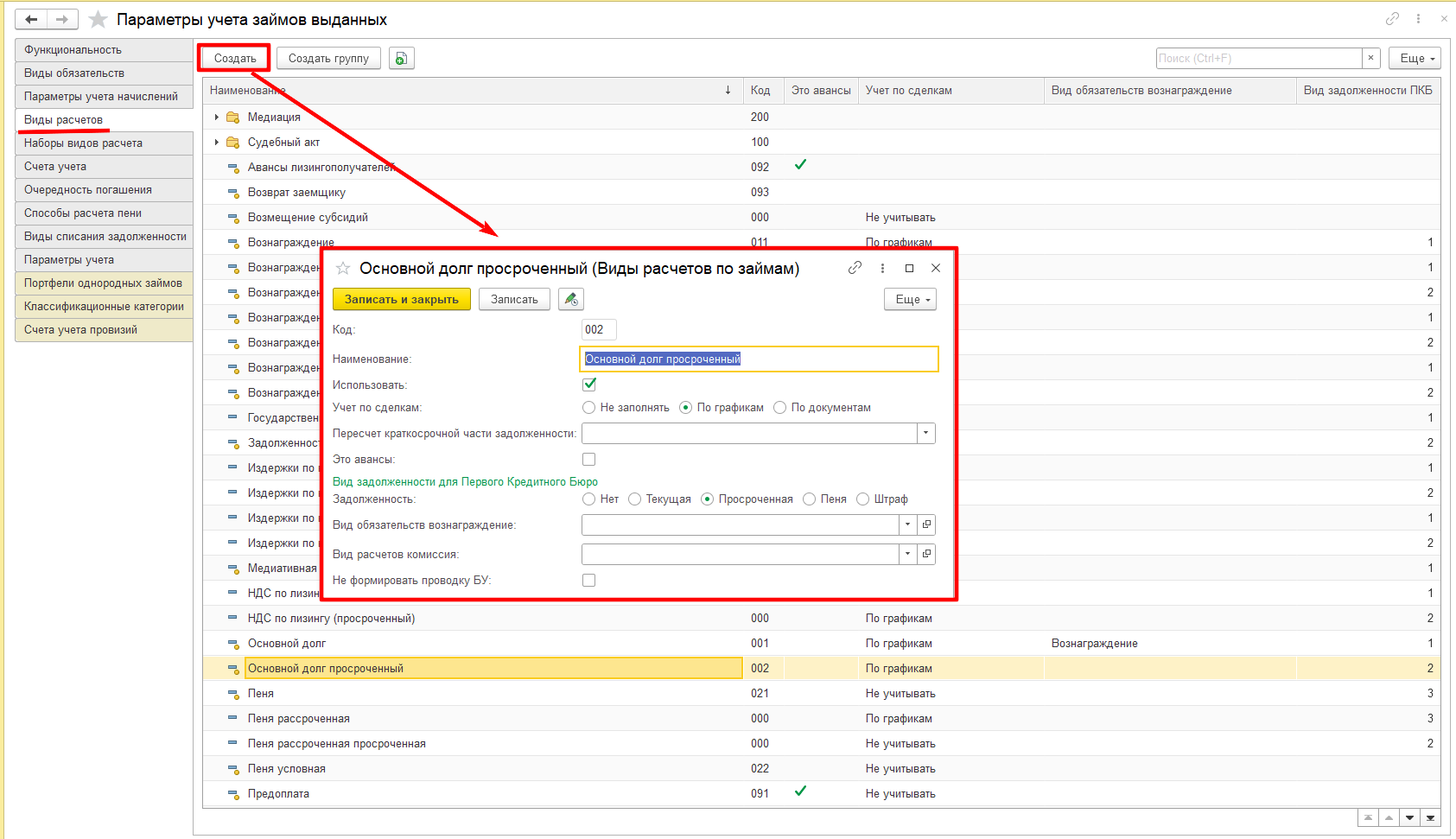This screenshot has height=839, width=1456.
Task: Move one row down in the list
Action: [1409, 817]
